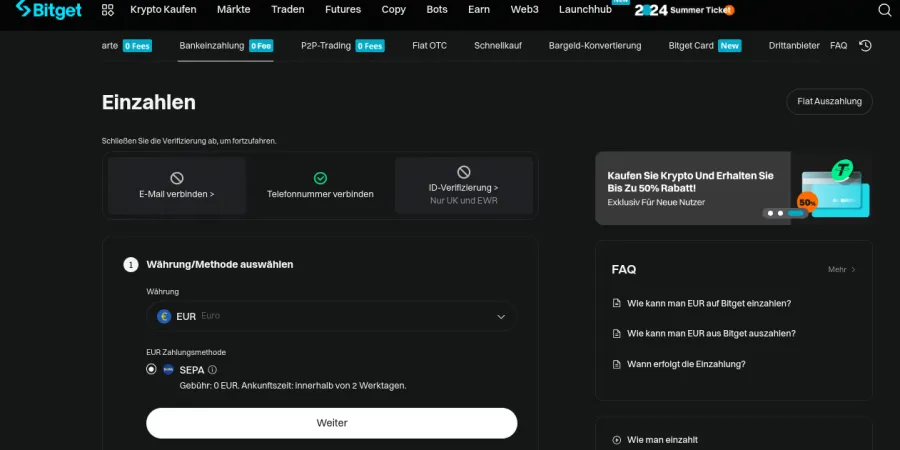Click the 50% Rabatt promo banner
This screenshot has height=450, width=900.
point(733,188)
